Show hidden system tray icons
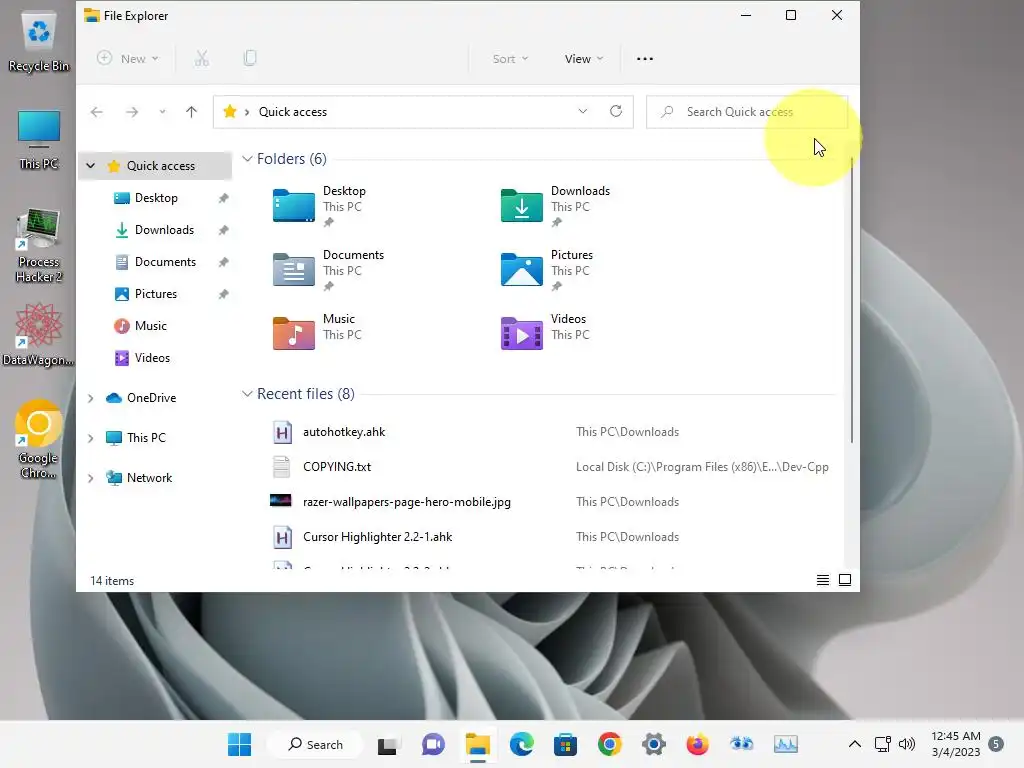The image size is (1024, 768). click(854, 744)
